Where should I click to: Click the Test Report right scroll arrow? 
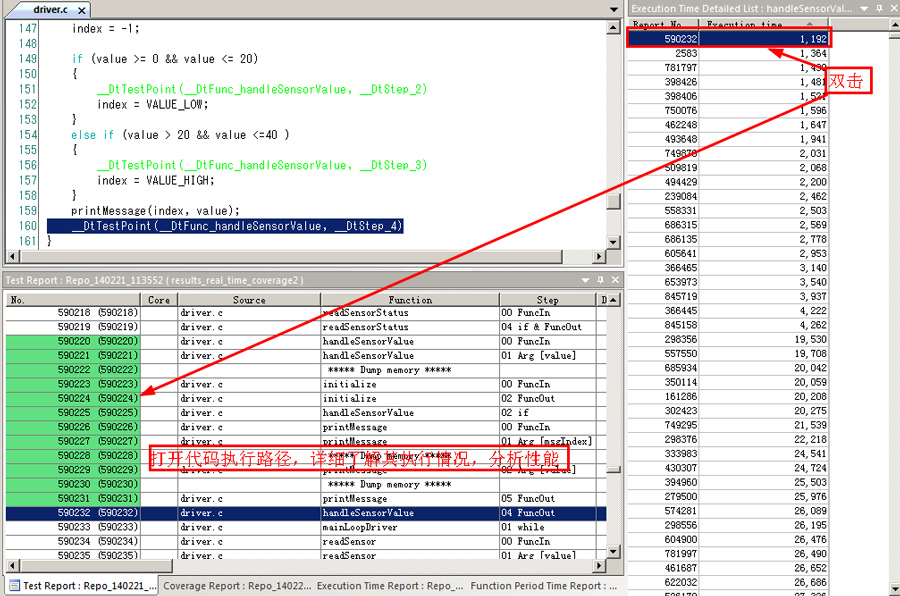coord(599,566)
